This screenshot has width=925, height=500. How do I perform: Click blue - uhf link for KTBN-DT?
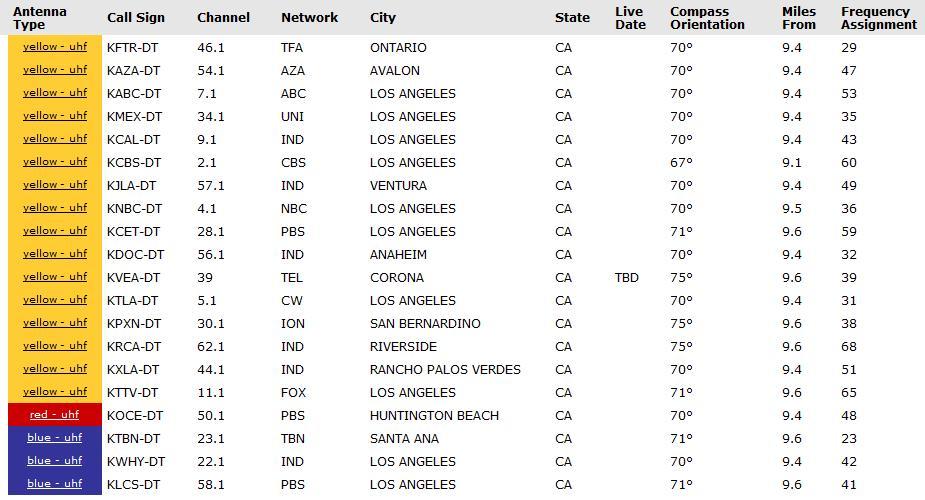(x=54, y=438)
